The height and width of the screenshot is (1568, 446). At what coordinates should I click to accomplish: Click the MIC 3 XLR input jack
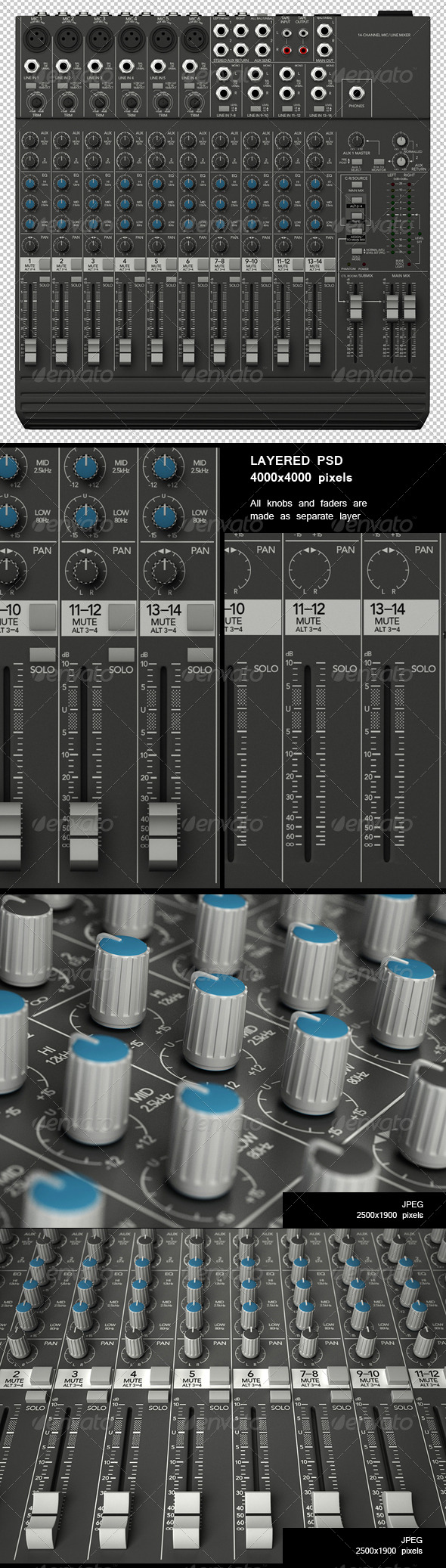(99, 37)
